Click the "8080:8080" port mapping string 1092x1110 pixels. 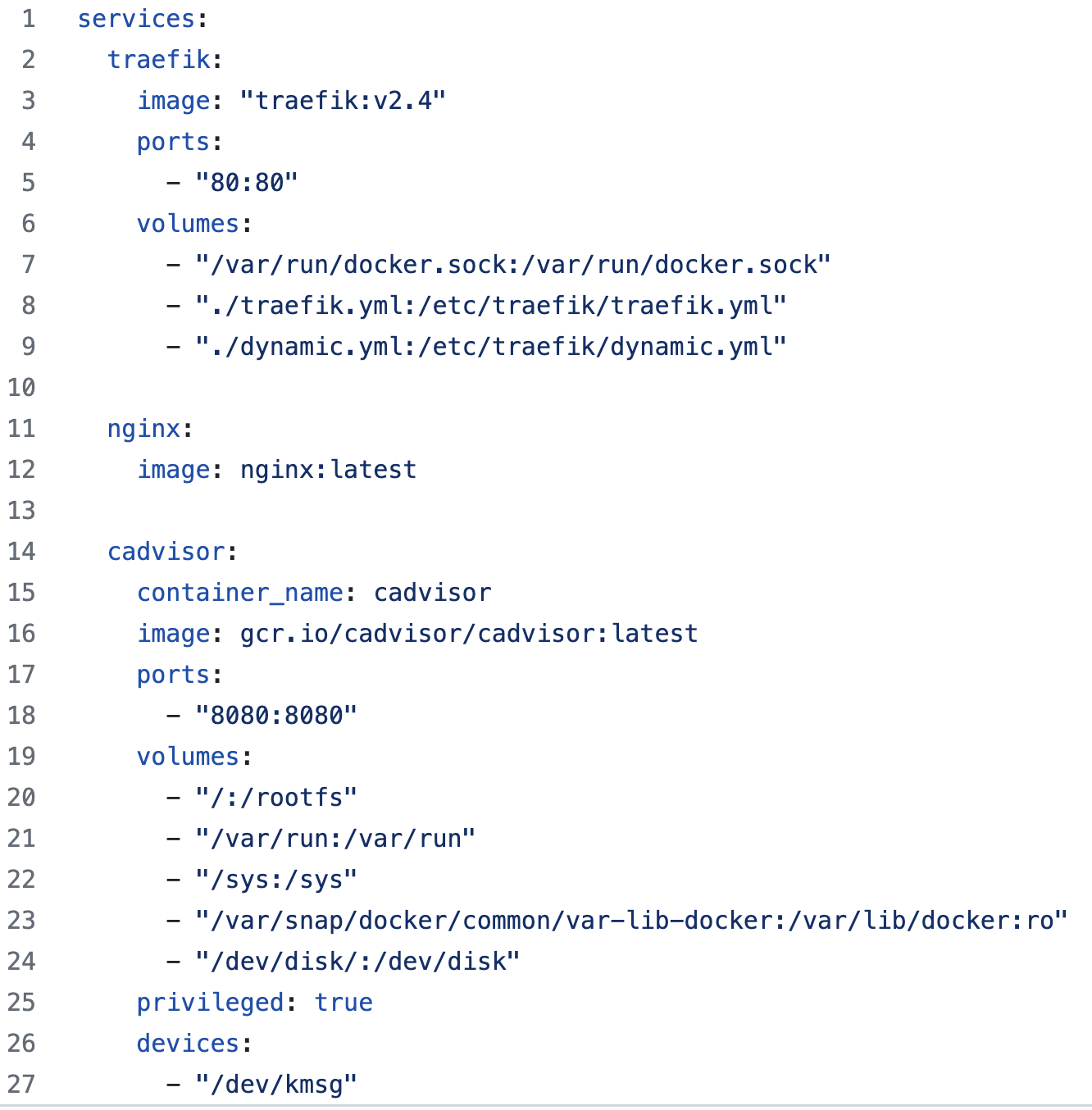tap(276, 716)
